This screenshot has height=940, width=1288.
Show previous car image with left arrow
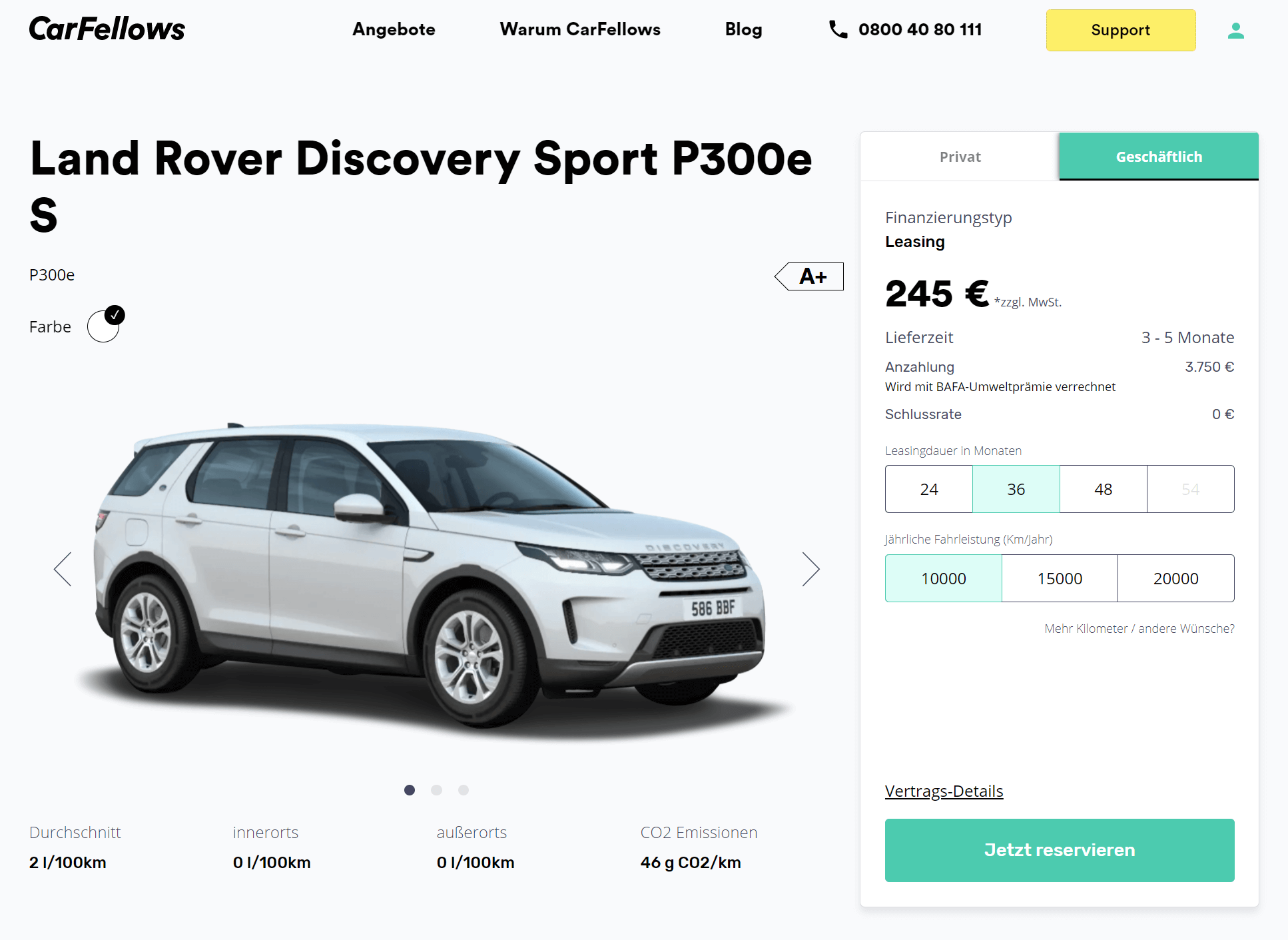pos(63,569)
